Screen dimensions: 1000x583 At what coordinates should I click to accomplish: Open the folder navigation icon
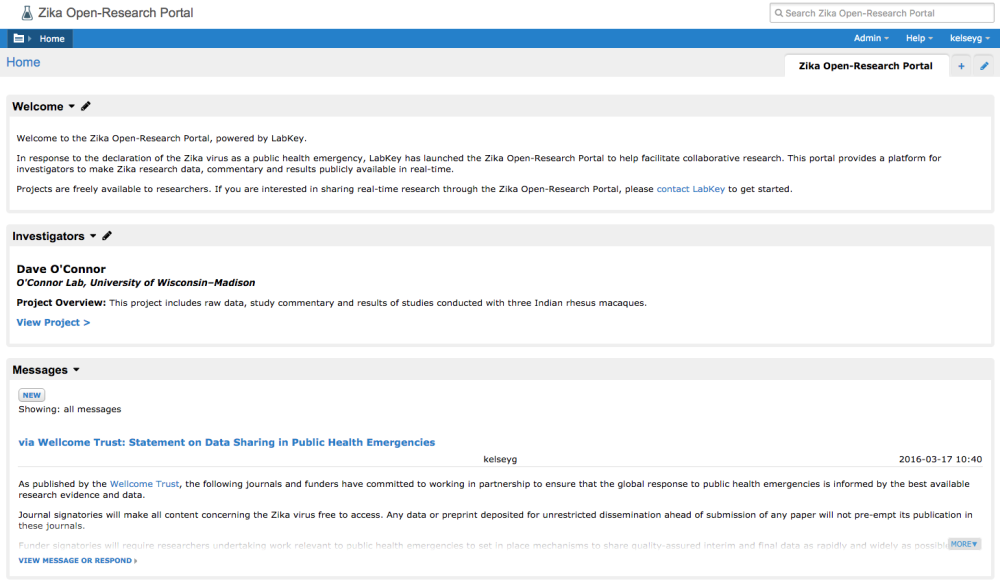19,38
